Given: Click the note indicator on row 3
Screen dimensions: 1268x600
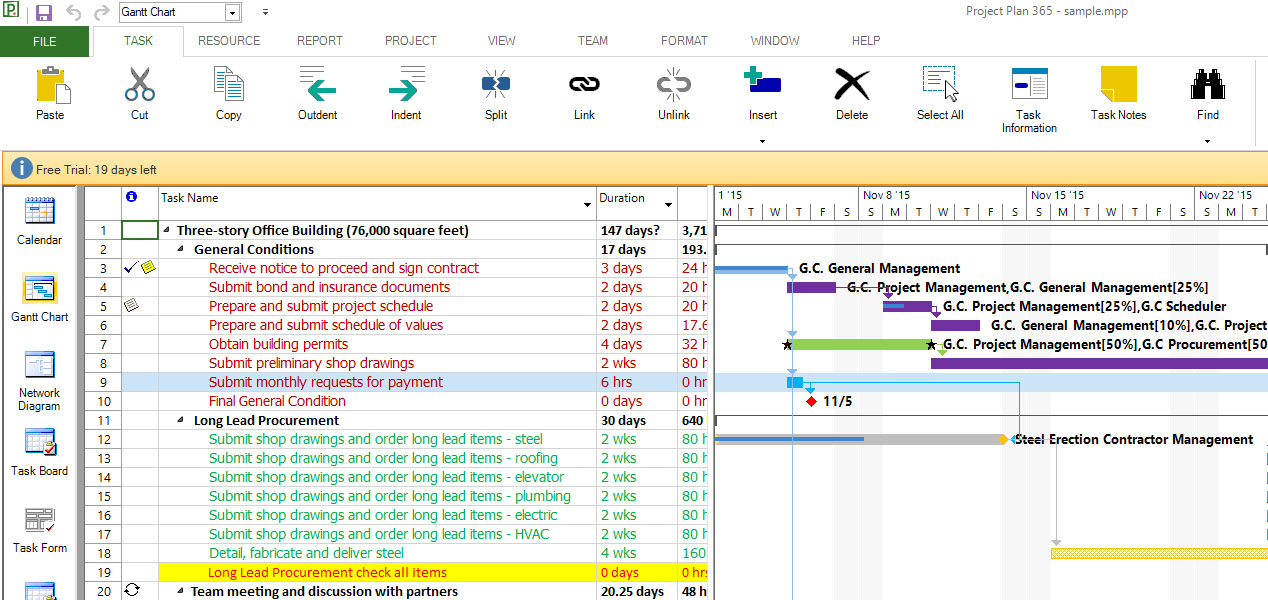Looking at the screenshot, I should [148, 268].
